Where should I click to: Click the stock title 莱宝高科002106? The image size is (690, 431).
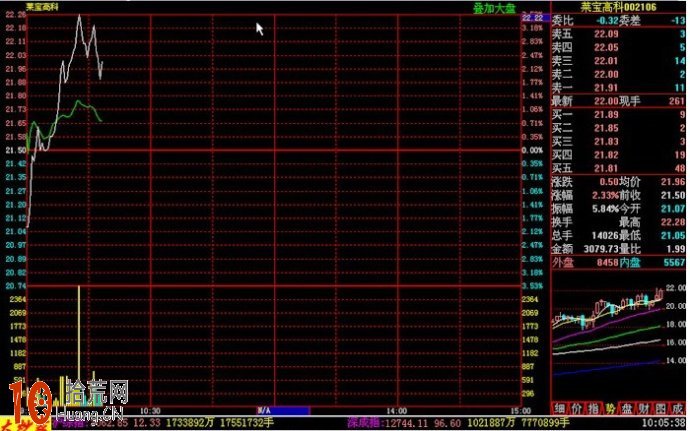pos(618,7)
